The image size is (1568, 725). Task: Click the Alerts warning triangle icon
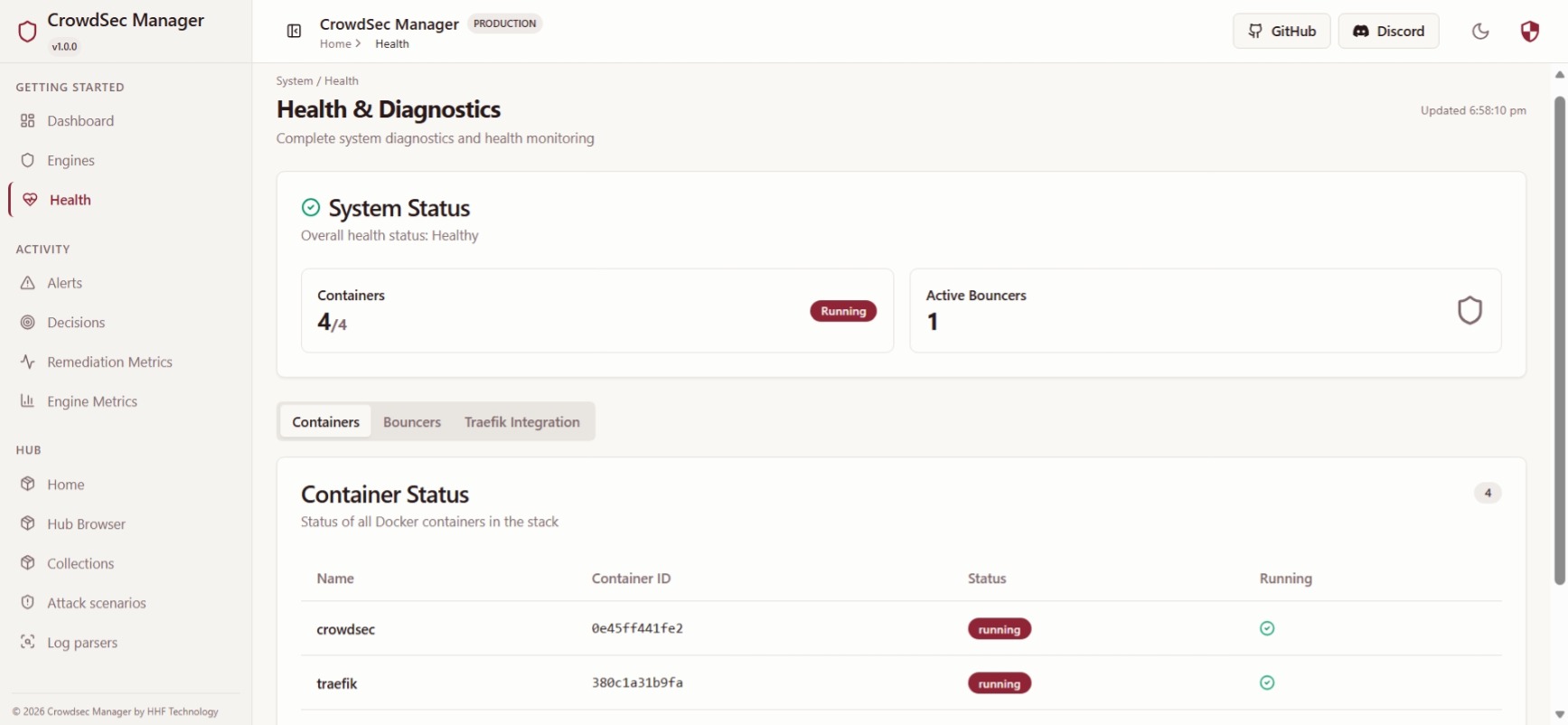(x=28, y=283)
